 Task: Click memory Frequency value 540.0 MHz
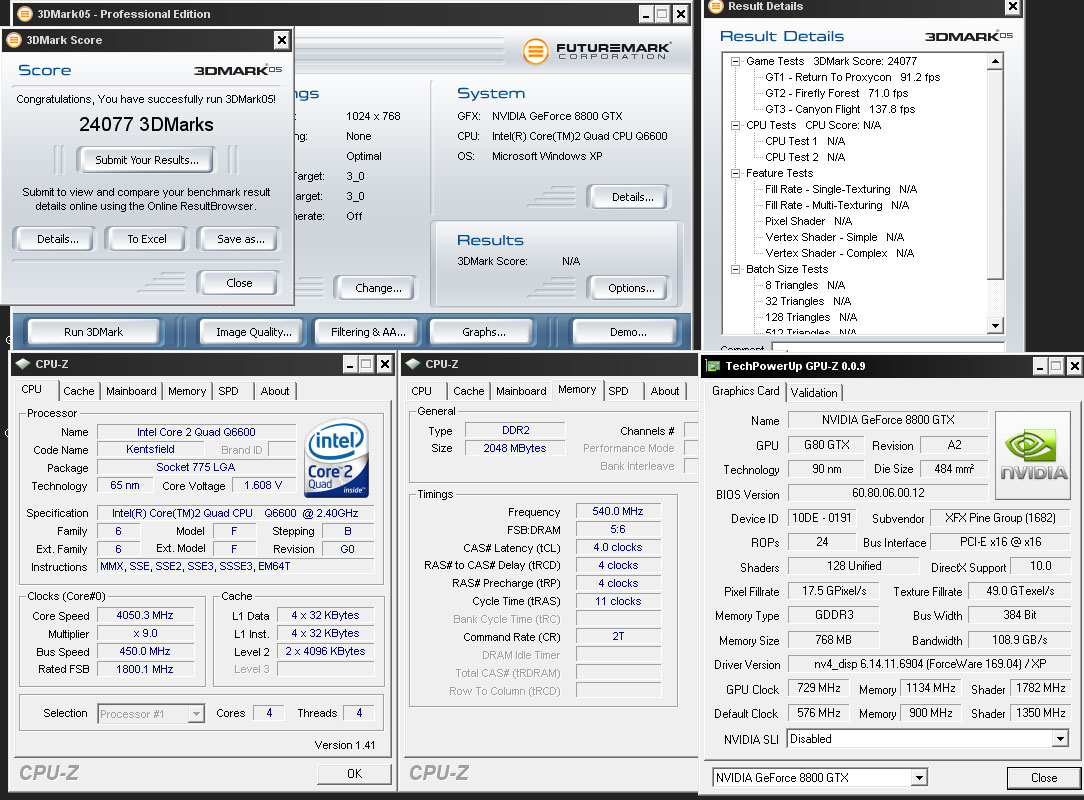point(618,512)
